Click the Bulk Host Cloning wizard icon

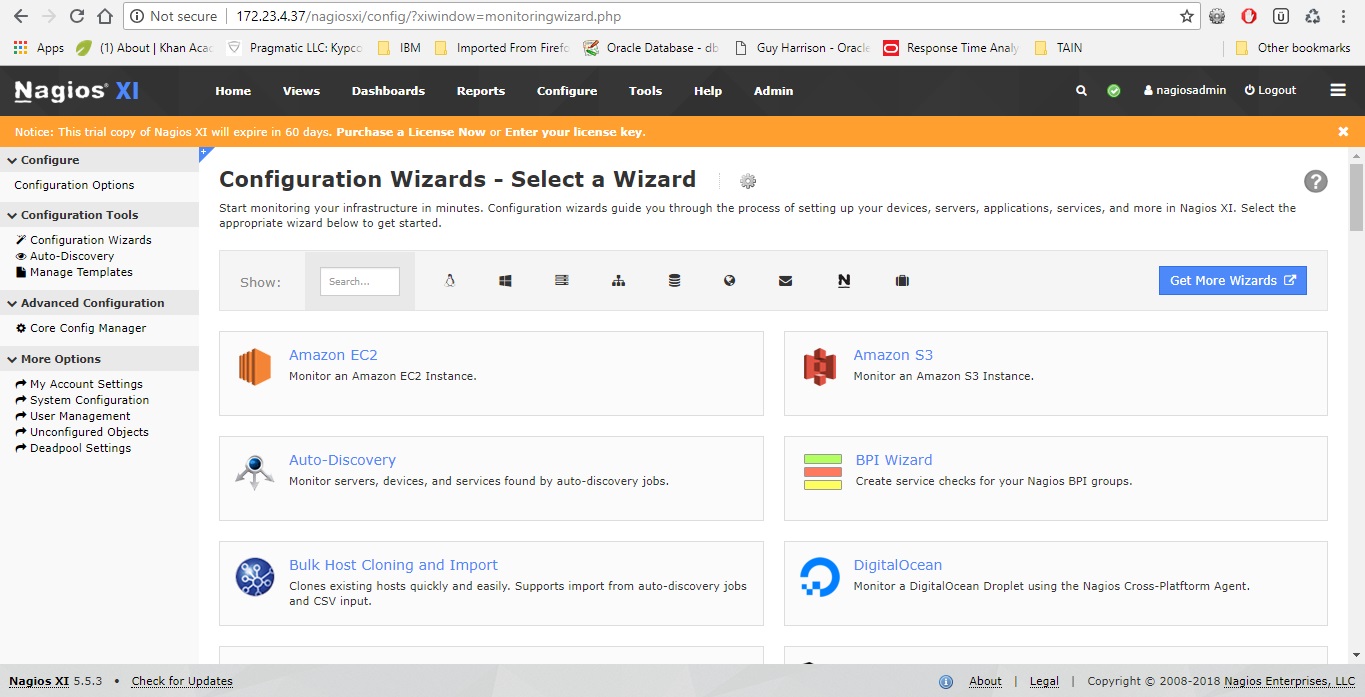(255, 577)
